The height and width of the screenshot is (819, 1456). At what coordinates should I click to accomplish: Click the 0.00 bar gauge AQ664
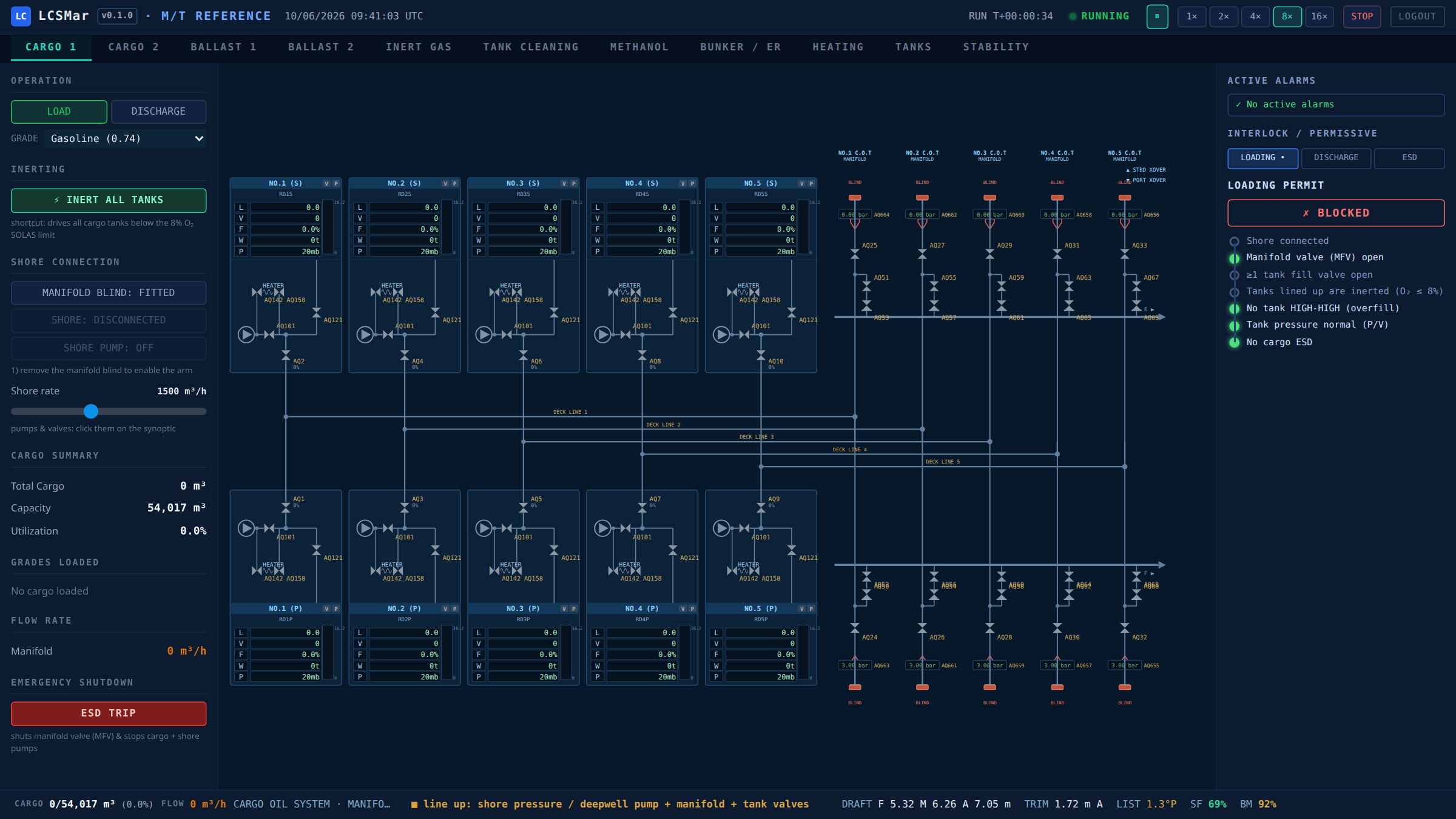click(x=855, y=215)
